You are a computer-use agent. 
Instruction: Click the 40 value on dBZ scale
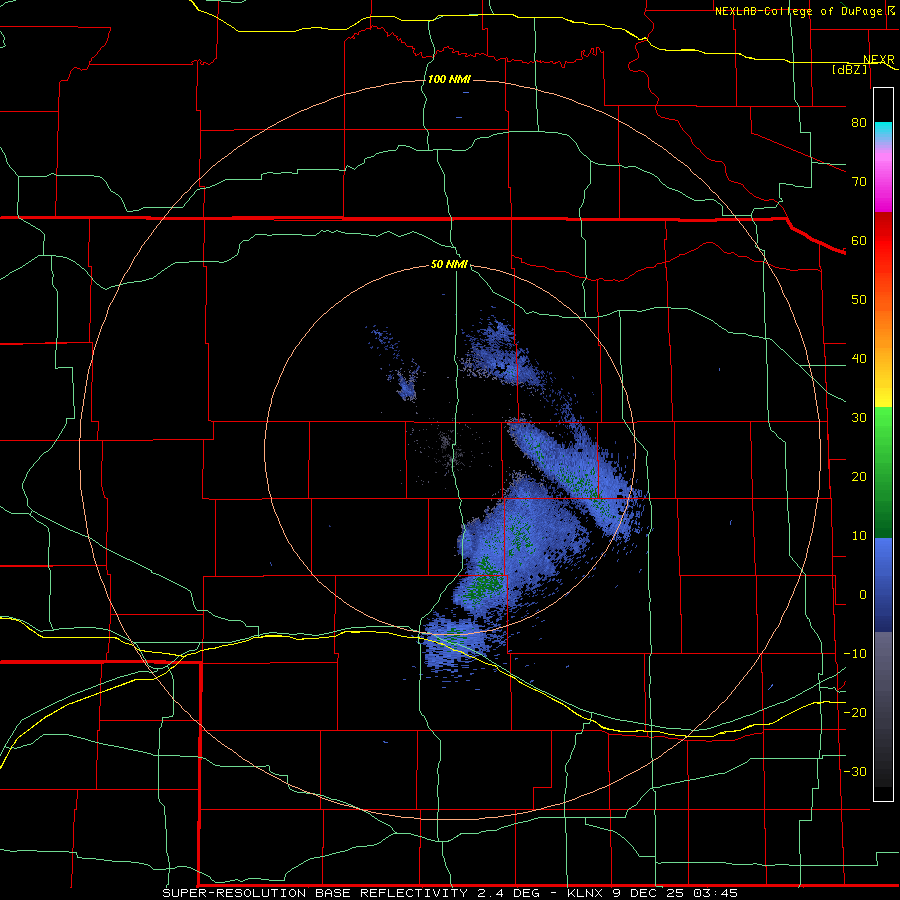pyautogui.click(x=859, y=359)
